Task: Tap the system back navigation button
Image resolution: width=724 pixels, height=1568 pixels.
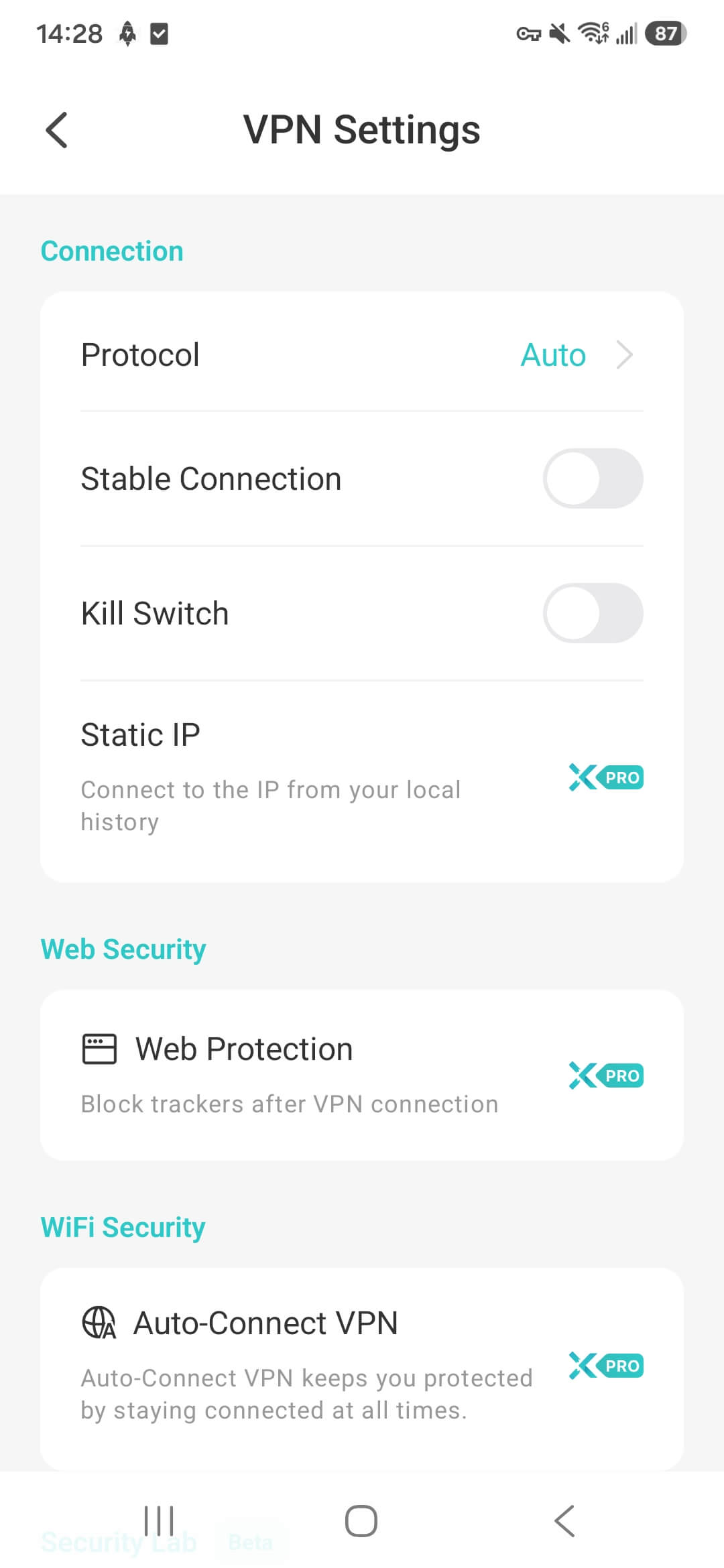Action: tap(564, 1520)
